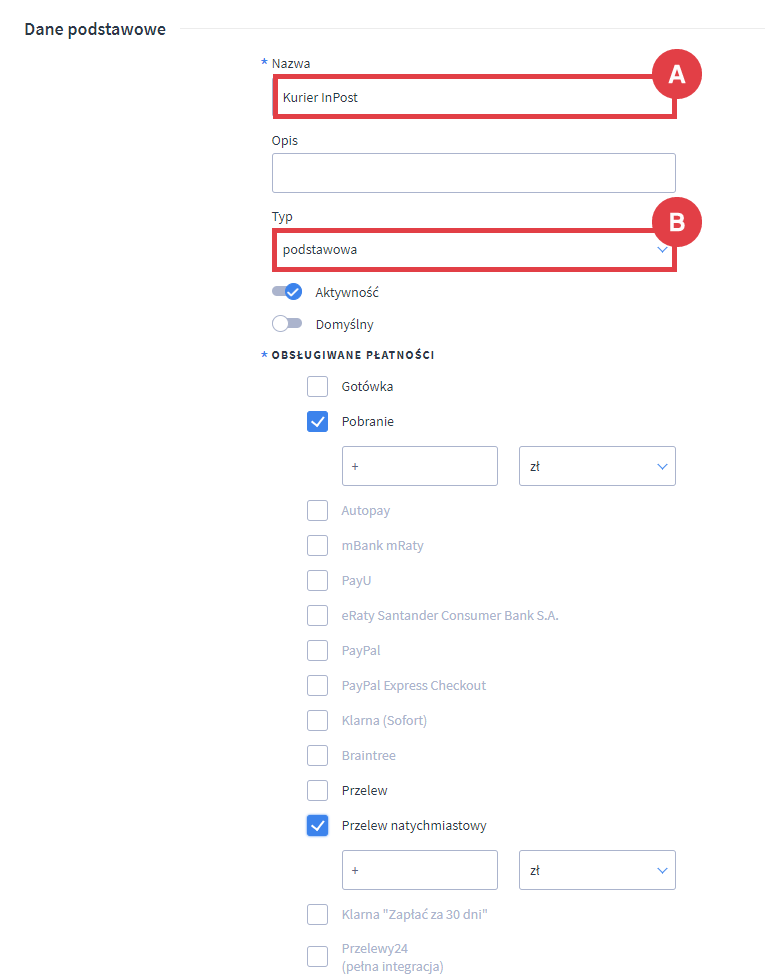Select the Przelew checkbox
Viewport: 765px width, 980px height.
317,790
